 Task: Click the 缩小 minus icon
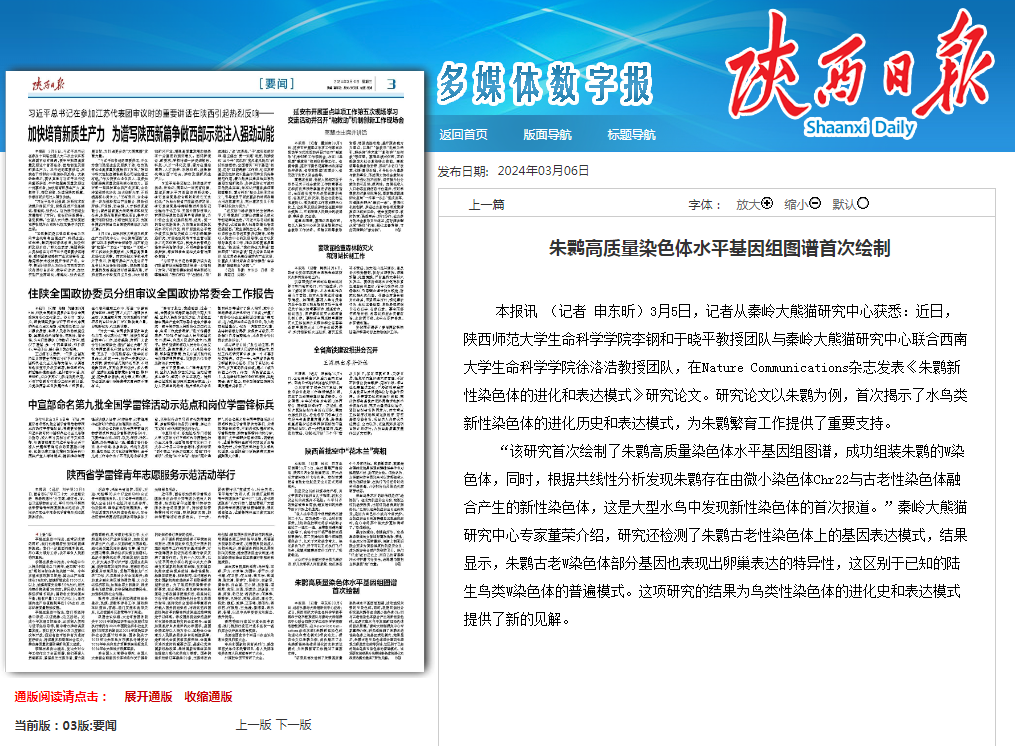point(815,203)
